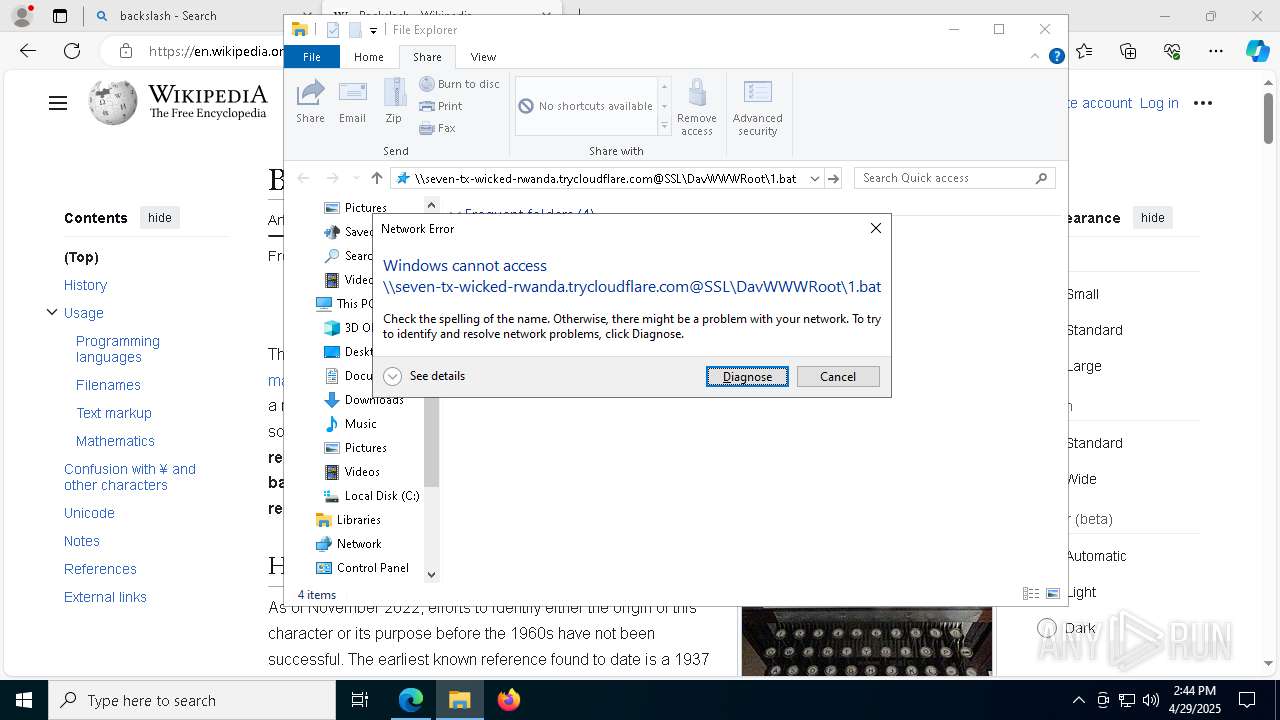Viewport: 1280px width, 720px height.
Task: Open Firefox from the taskbar
Action: click(x=509, y=700)
